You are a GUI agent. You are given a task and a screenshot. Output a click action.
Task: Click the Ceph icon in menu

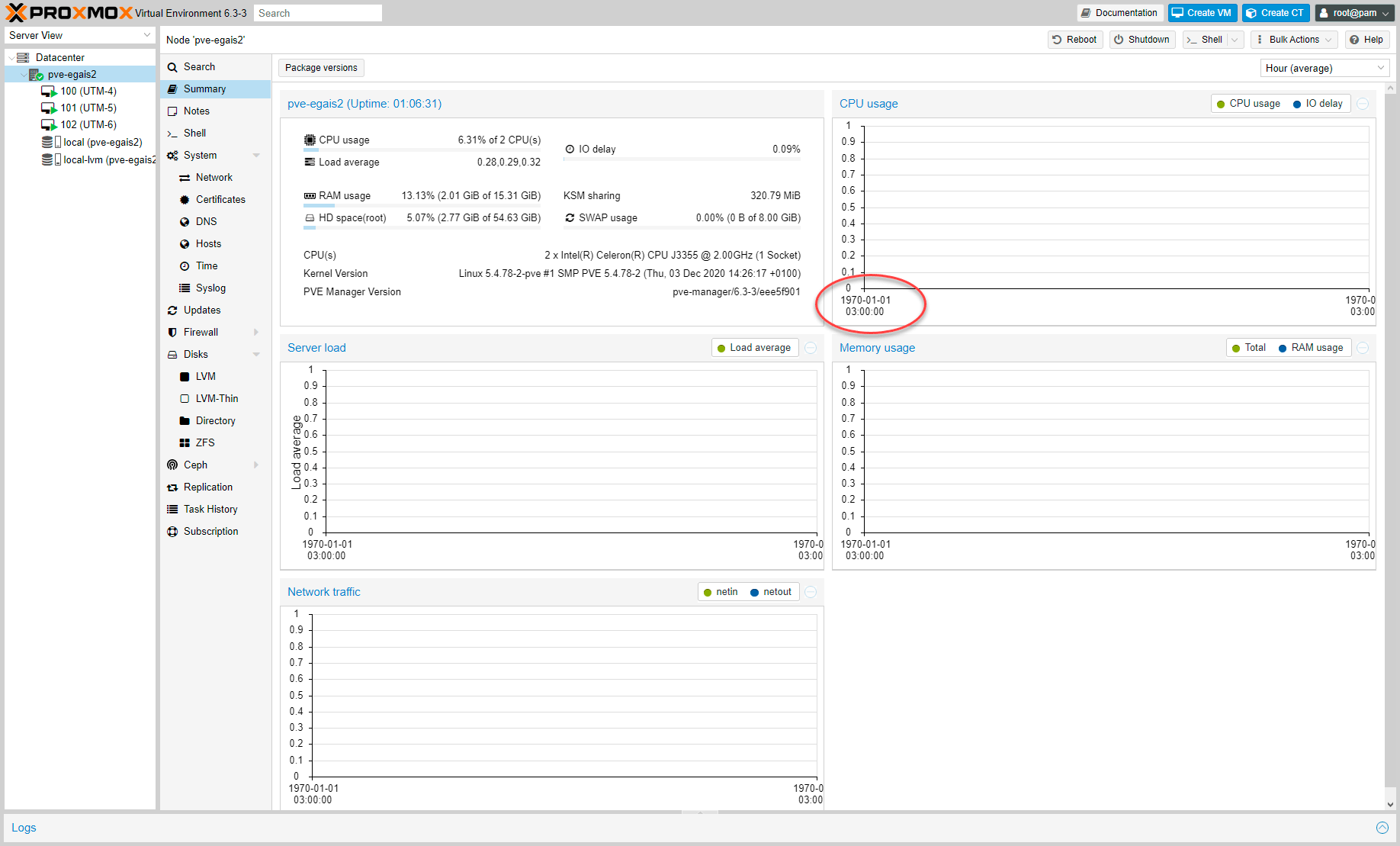coord(172,465)
